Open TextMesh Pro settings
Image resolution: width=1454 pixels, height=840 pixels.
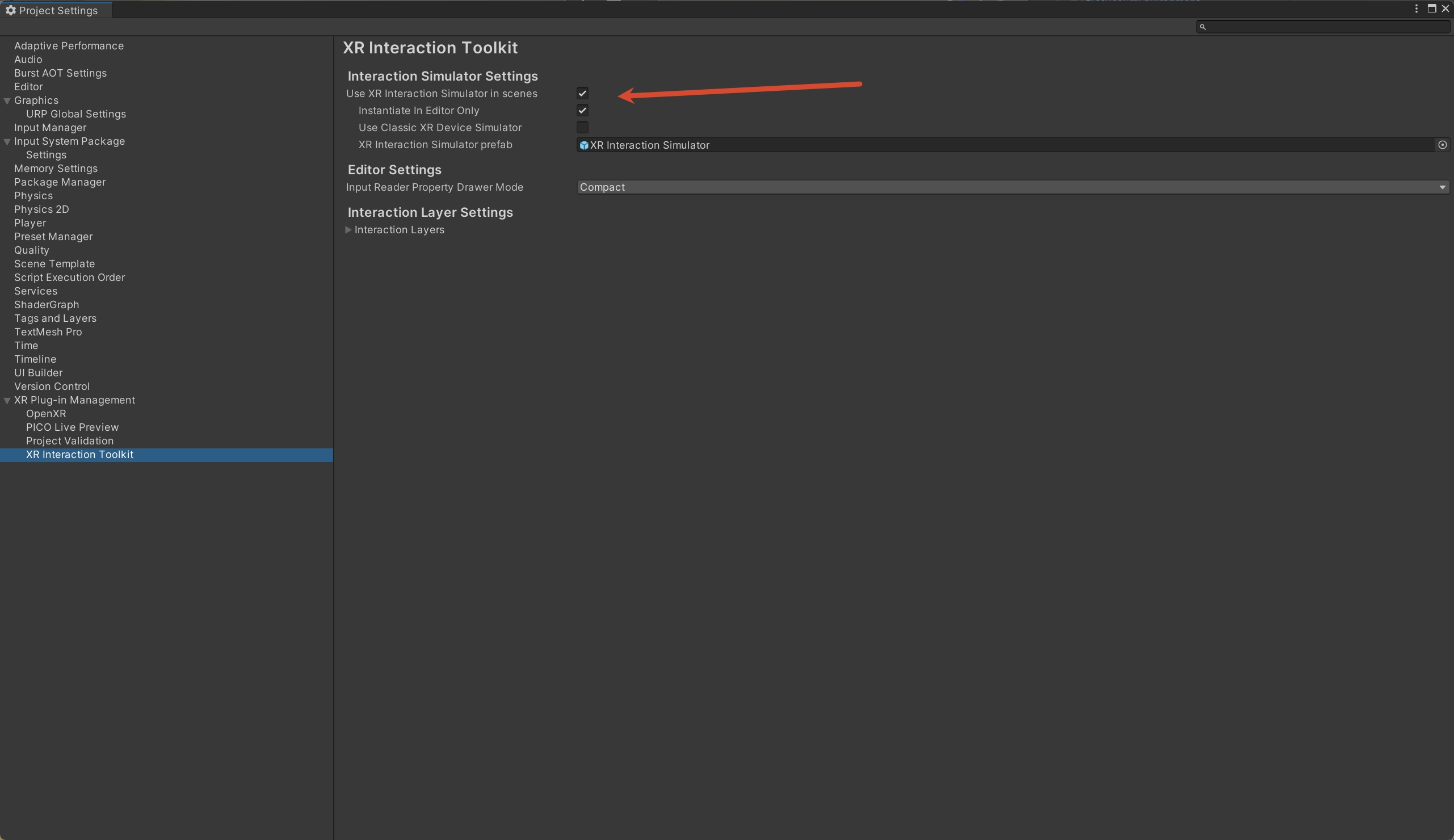pos(48,331)
